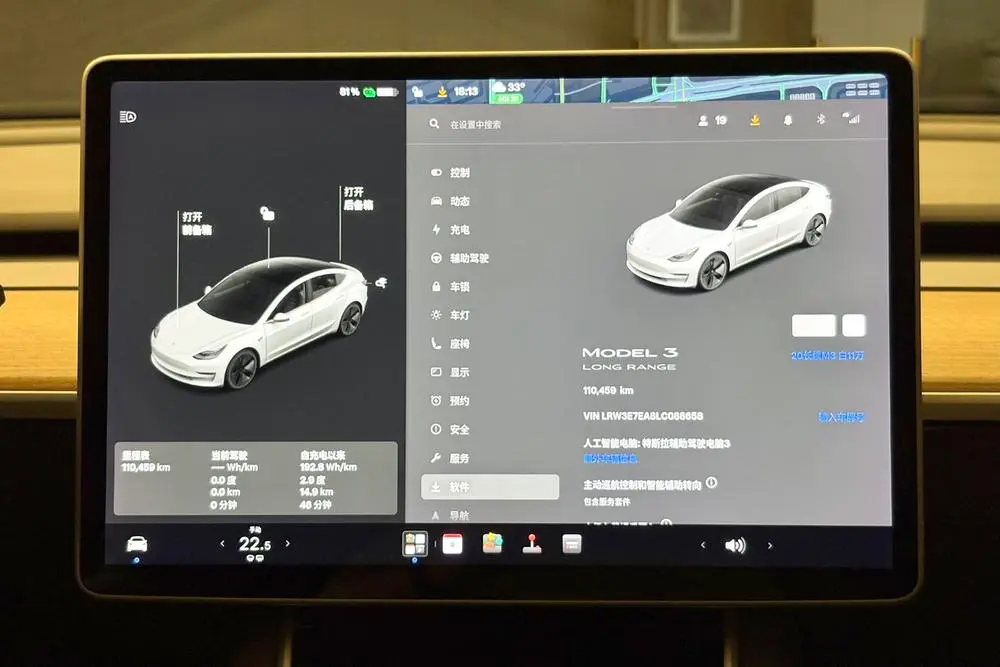
Task: Tap the VIN LRW3E7EA8LC088658 text
Action: click(643, 416)
